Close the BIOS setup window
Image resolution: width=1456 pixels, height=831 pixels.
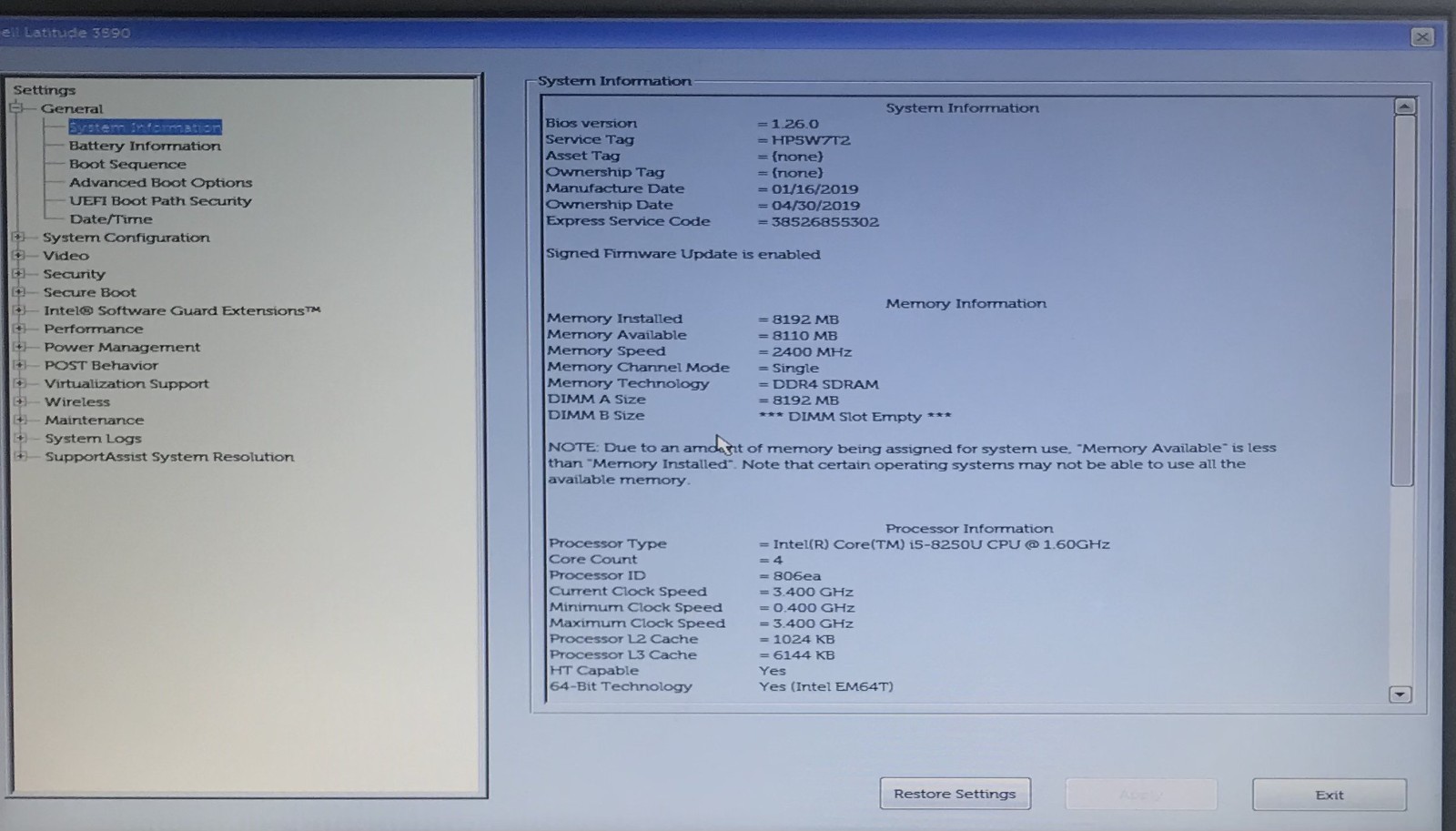click(x=1422, y=36)
